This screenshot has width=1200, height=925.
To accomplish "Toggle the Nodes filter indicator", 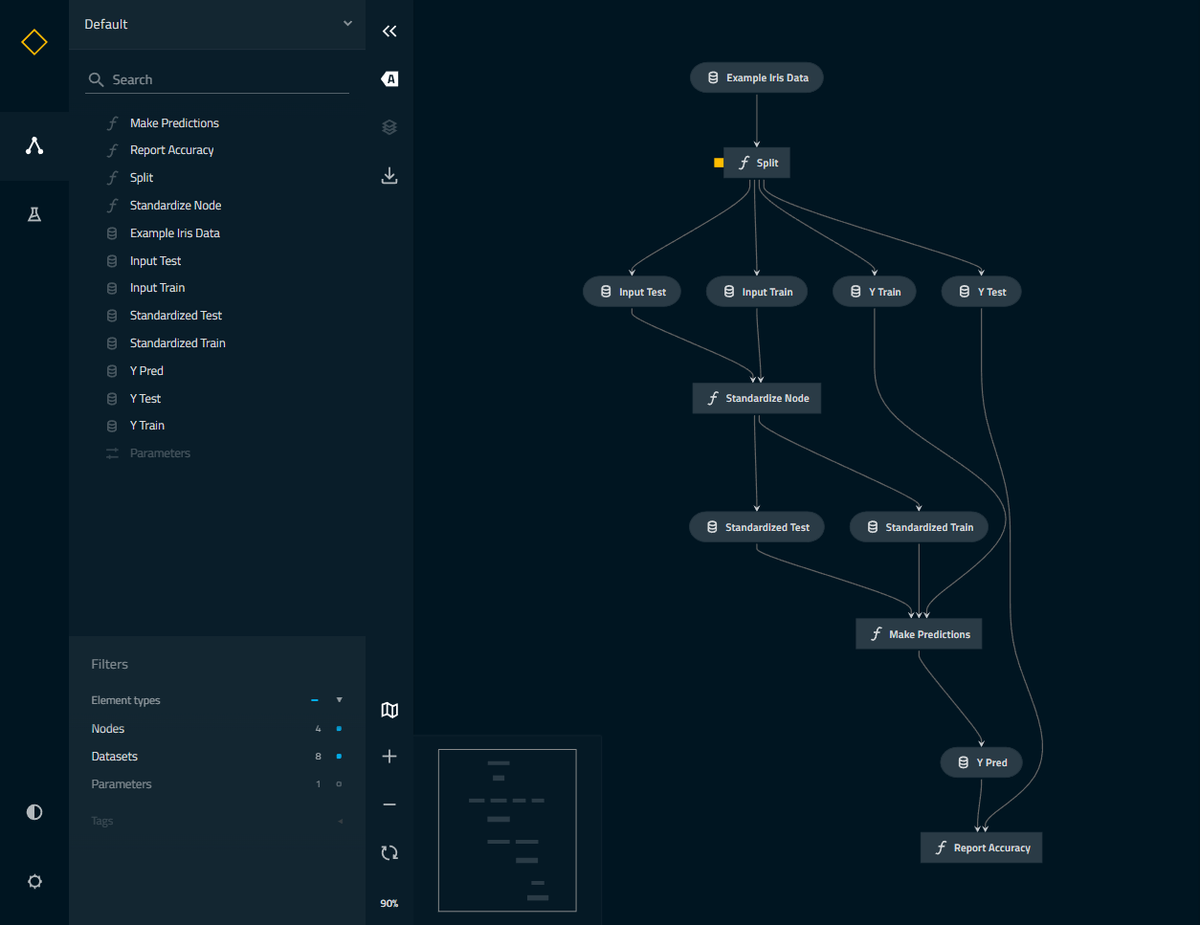I will click(x=339, y=729).
